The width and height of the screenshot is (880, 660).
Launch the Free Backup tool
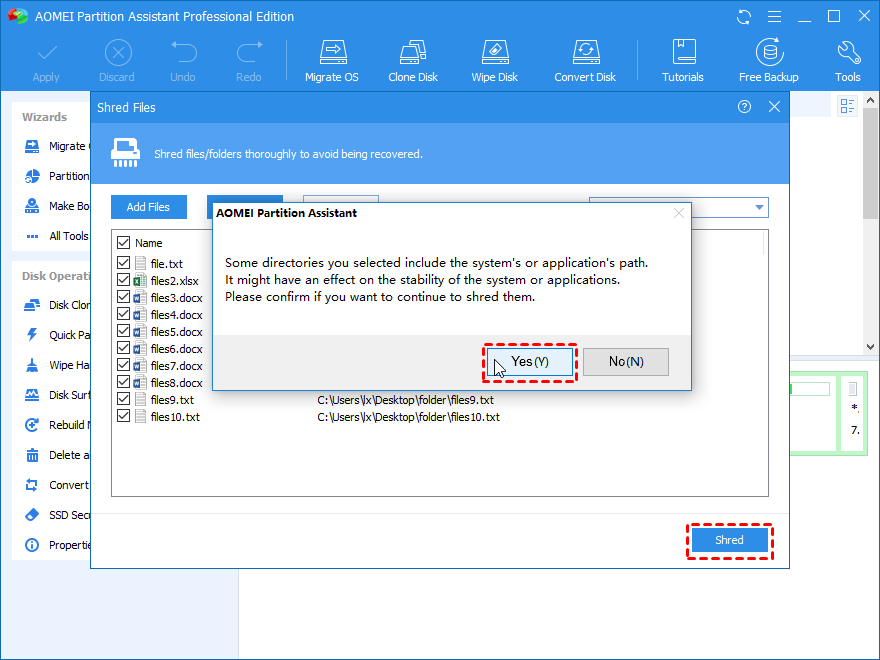pyautogui.click(x=769, y=61)
